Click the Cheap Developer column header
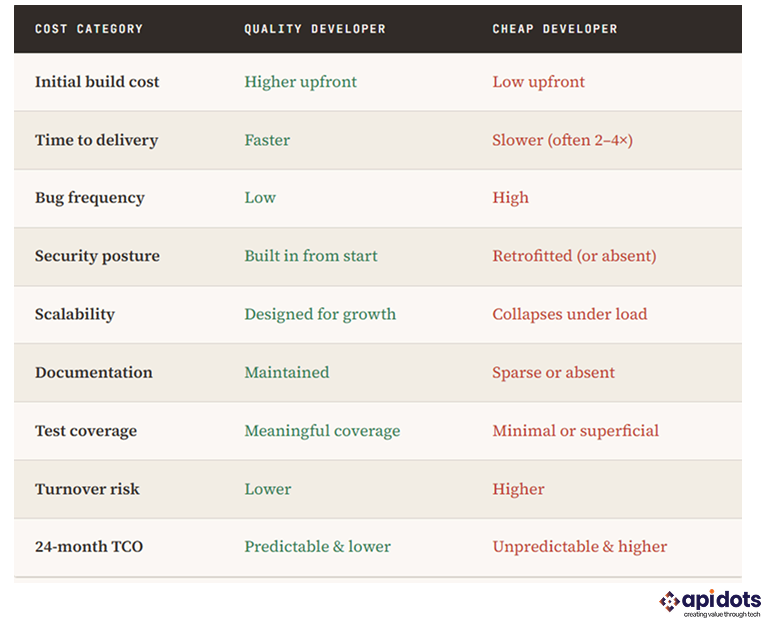This screenshot has width=771, height=626. [555, 29]
